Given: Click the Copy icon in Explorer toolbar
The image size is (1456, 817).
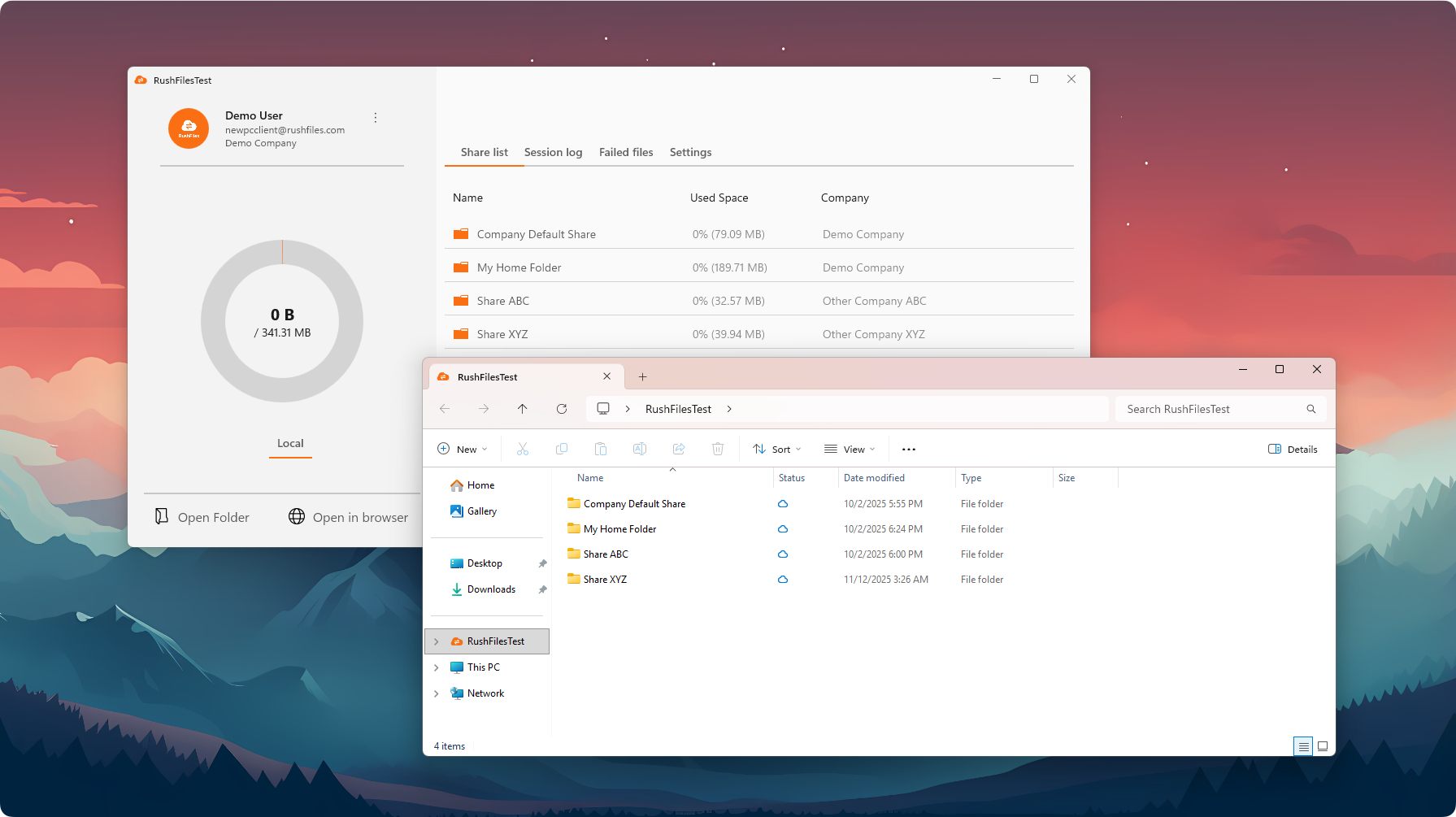Looking at the screenshot, I should [x=562, y=449].
